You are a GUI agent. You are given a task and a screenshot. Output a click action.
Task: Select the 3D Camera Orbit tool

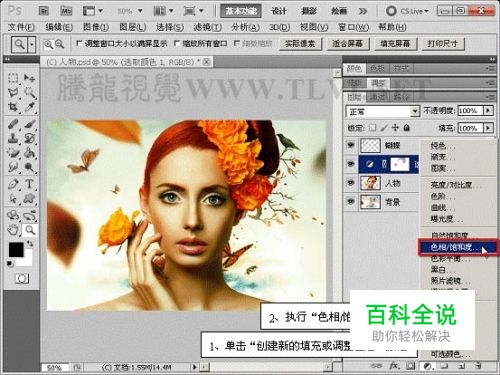pos(29,216)
